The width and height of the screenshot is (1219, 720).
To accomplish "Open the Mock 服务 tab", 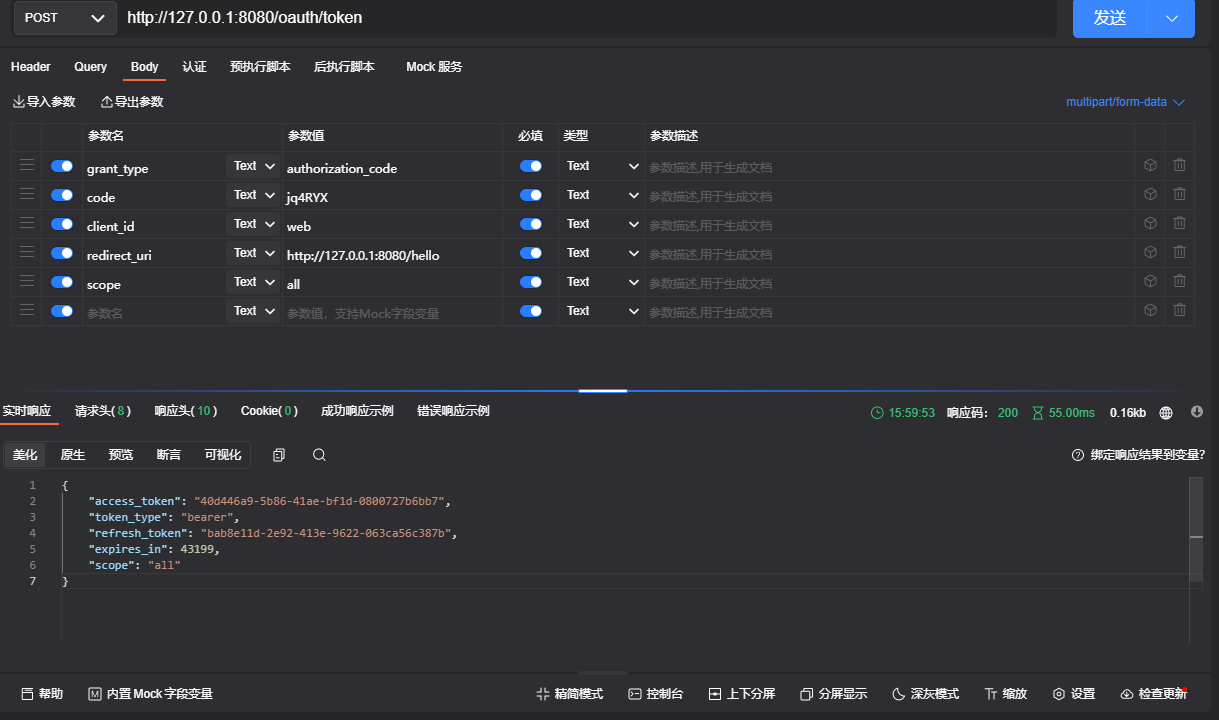I will 434,67.
